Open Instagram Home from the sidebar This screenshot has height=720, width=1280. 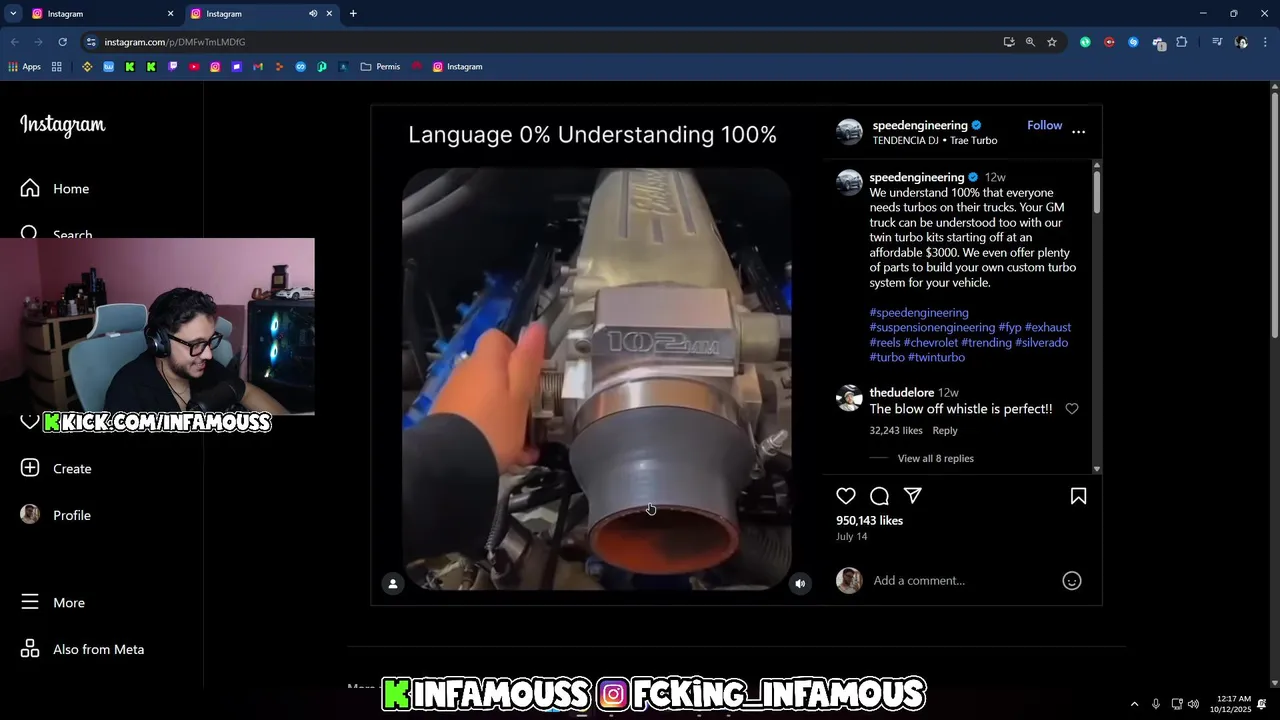[x=56, y=188]
